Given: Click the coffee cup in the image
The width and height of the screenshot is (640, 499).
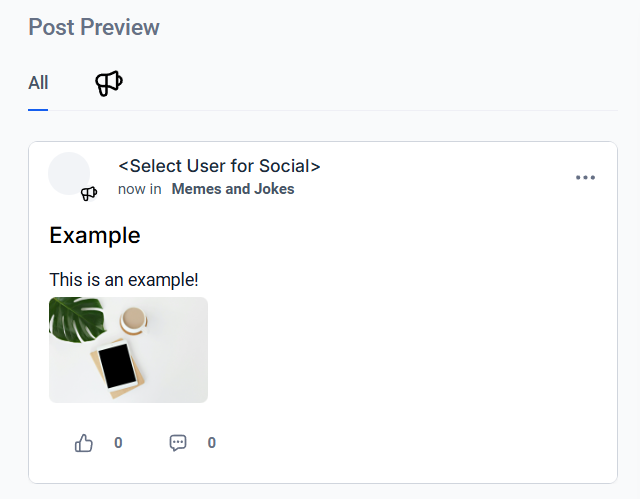Looking at the screenshot, I should 134,319.
